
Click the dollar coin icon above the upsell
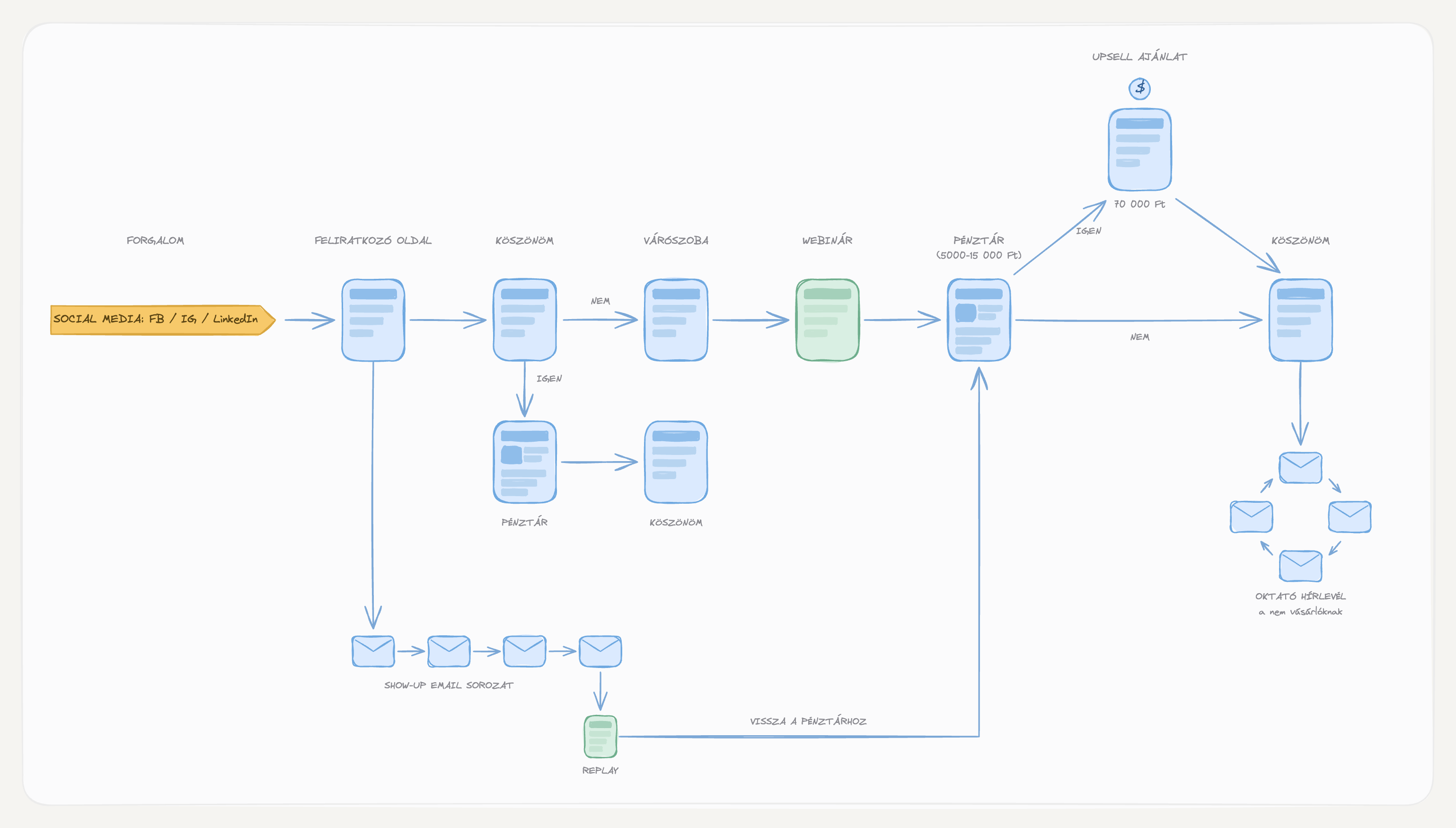click(1139, 88)
